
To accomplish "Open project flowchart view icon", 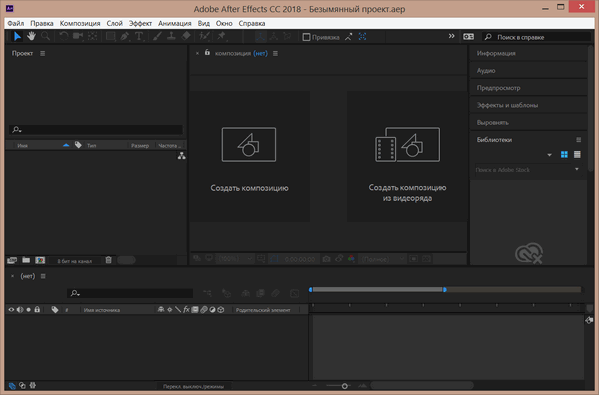I will (x=181, y=156).
